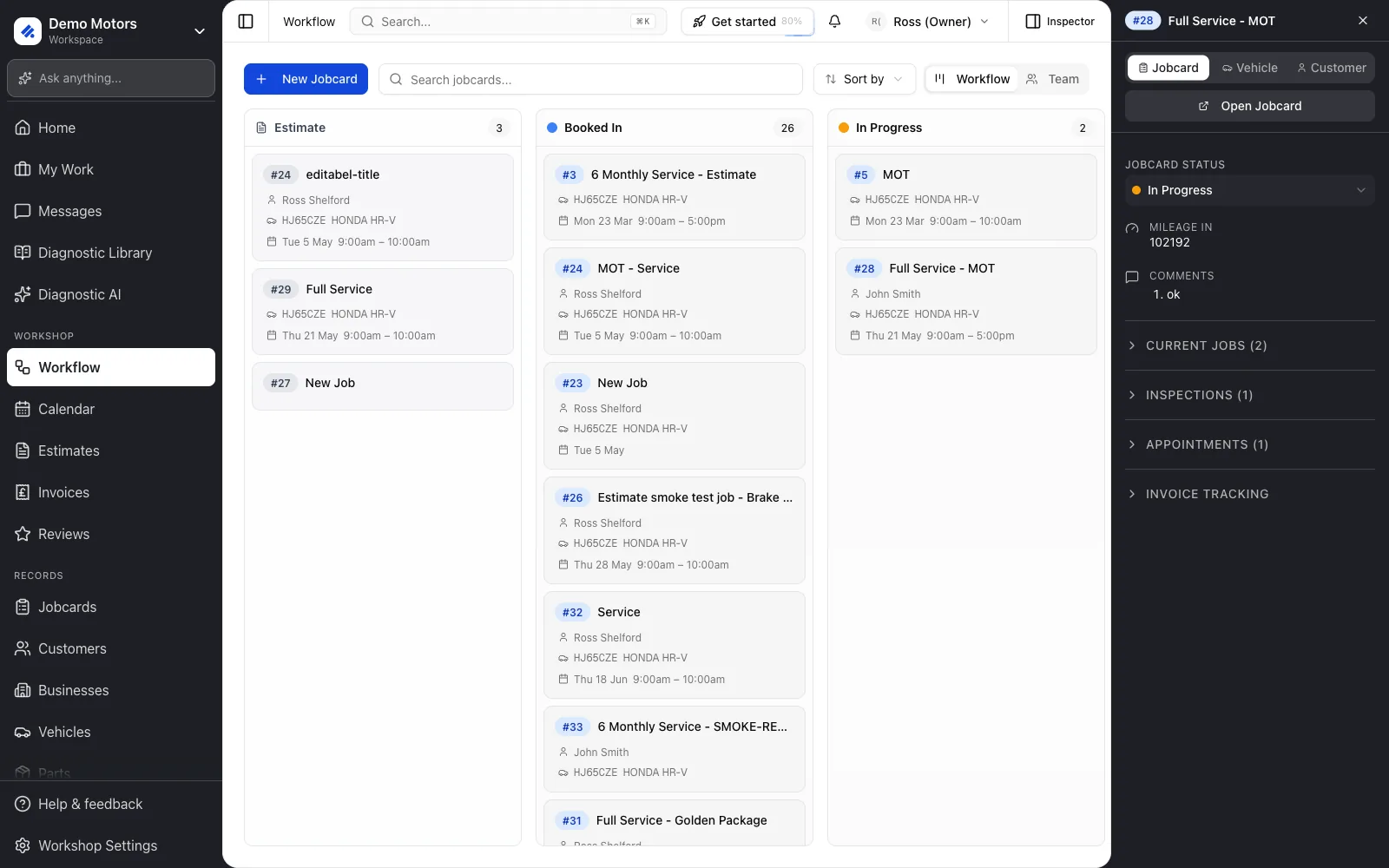Open Ross (Owner) user menu

[929, 22]
